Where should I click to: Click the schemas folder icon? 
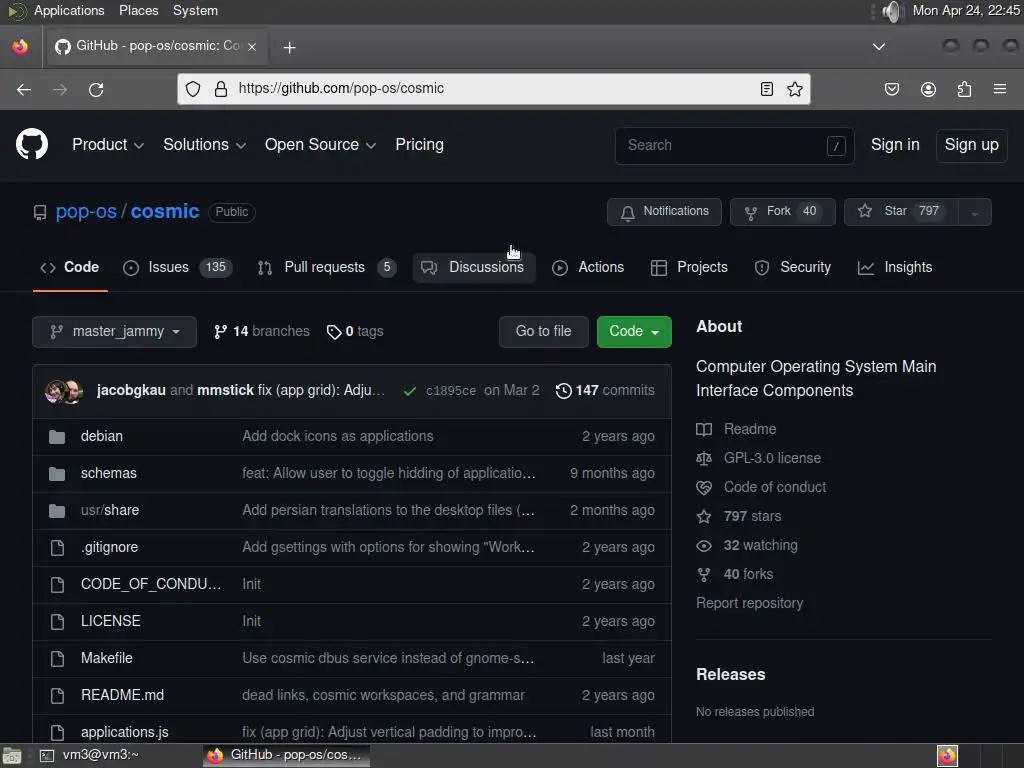point(57,473)
